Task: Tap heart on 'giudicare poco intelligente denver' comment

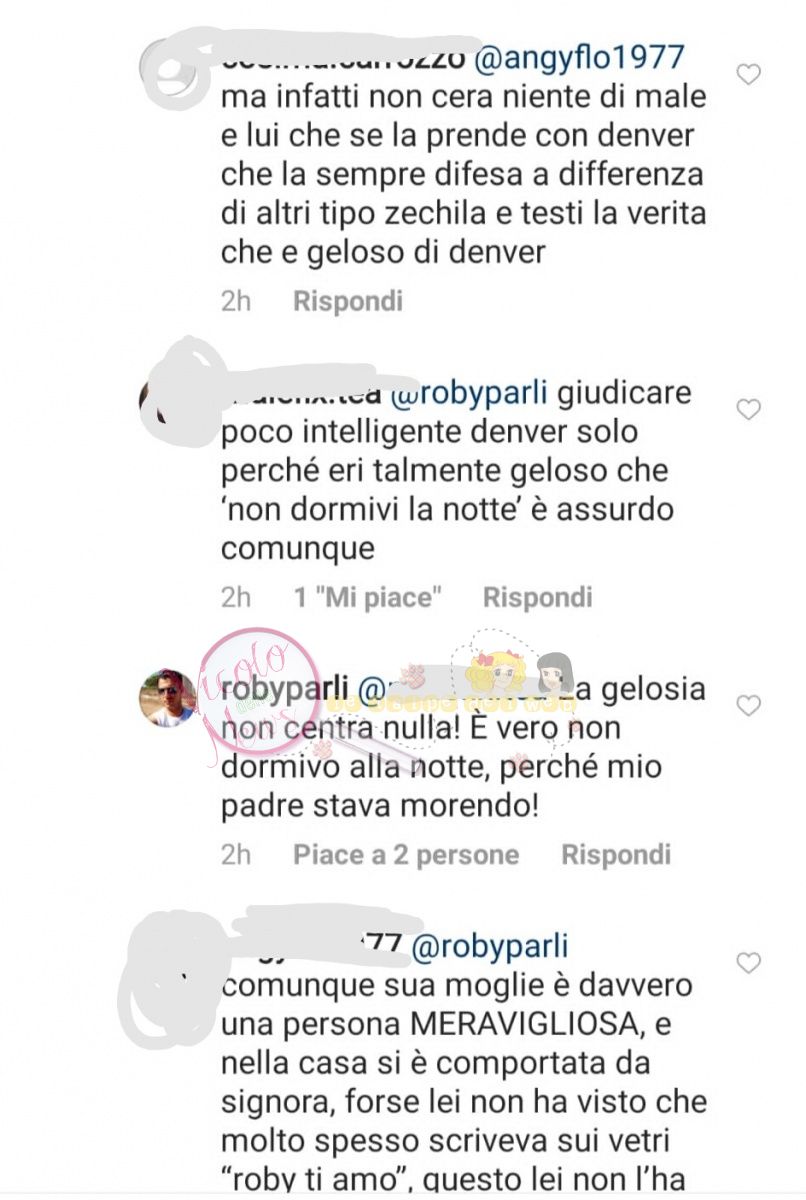Action: (748, 409)
